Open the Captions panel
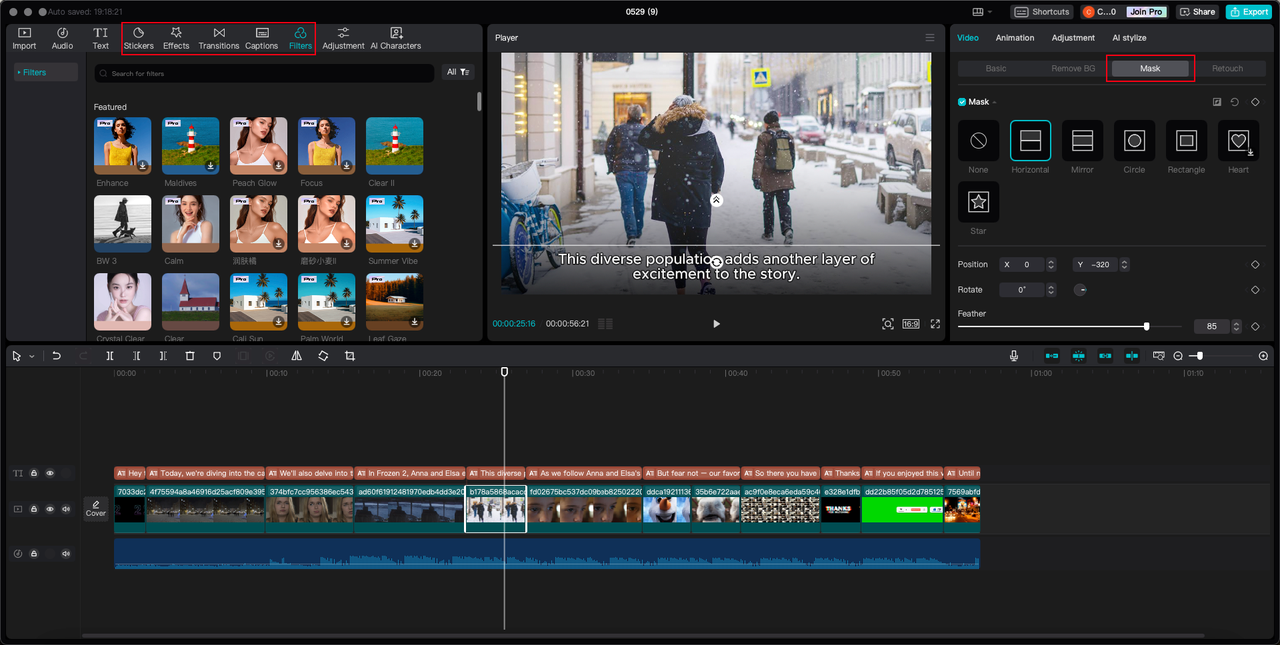Screen dimensions: 1280x645 click(x=262, y=38)
